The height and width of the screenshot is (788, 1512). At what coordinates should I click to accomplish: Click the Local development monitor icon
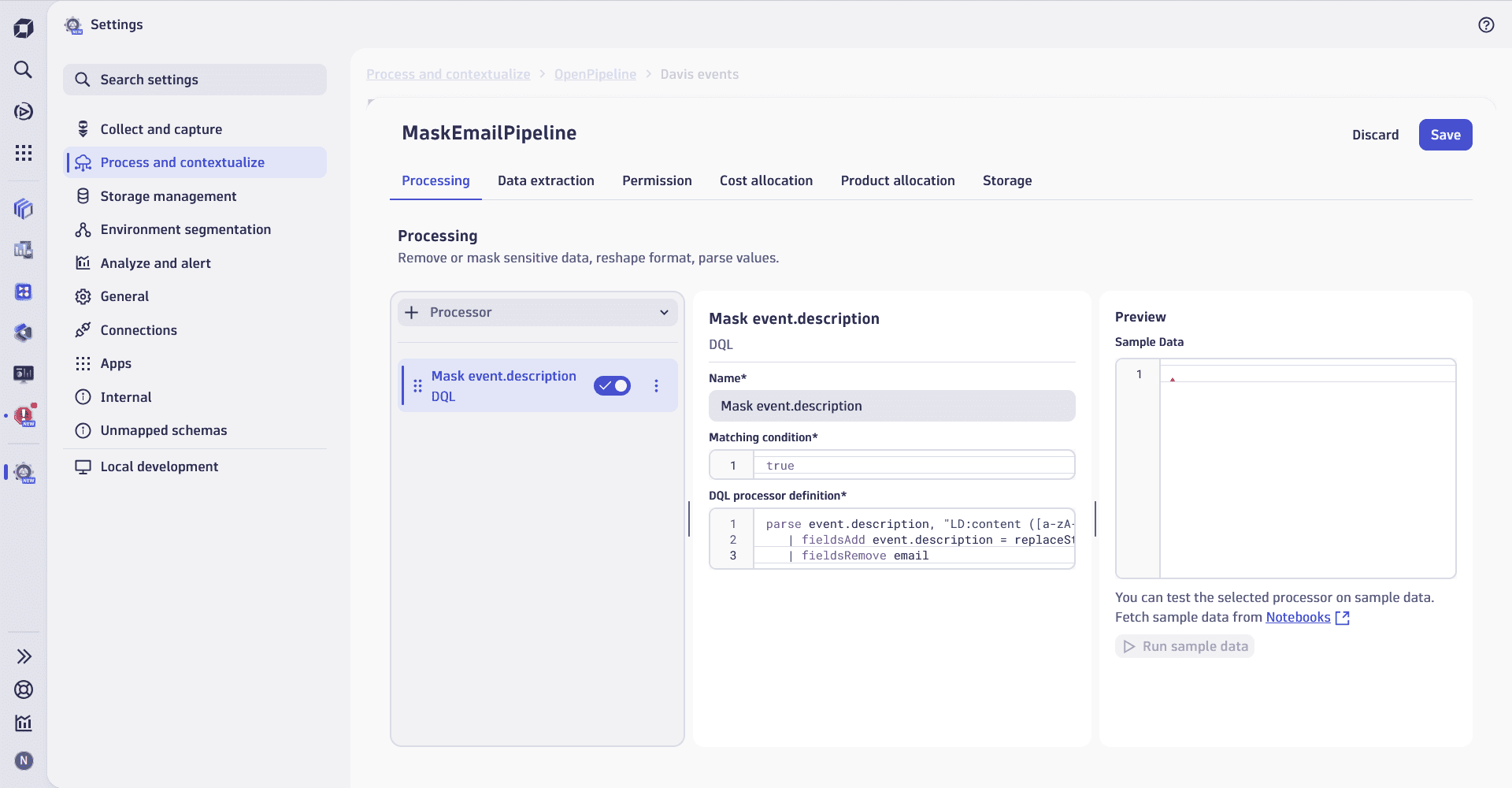[83, 466]
